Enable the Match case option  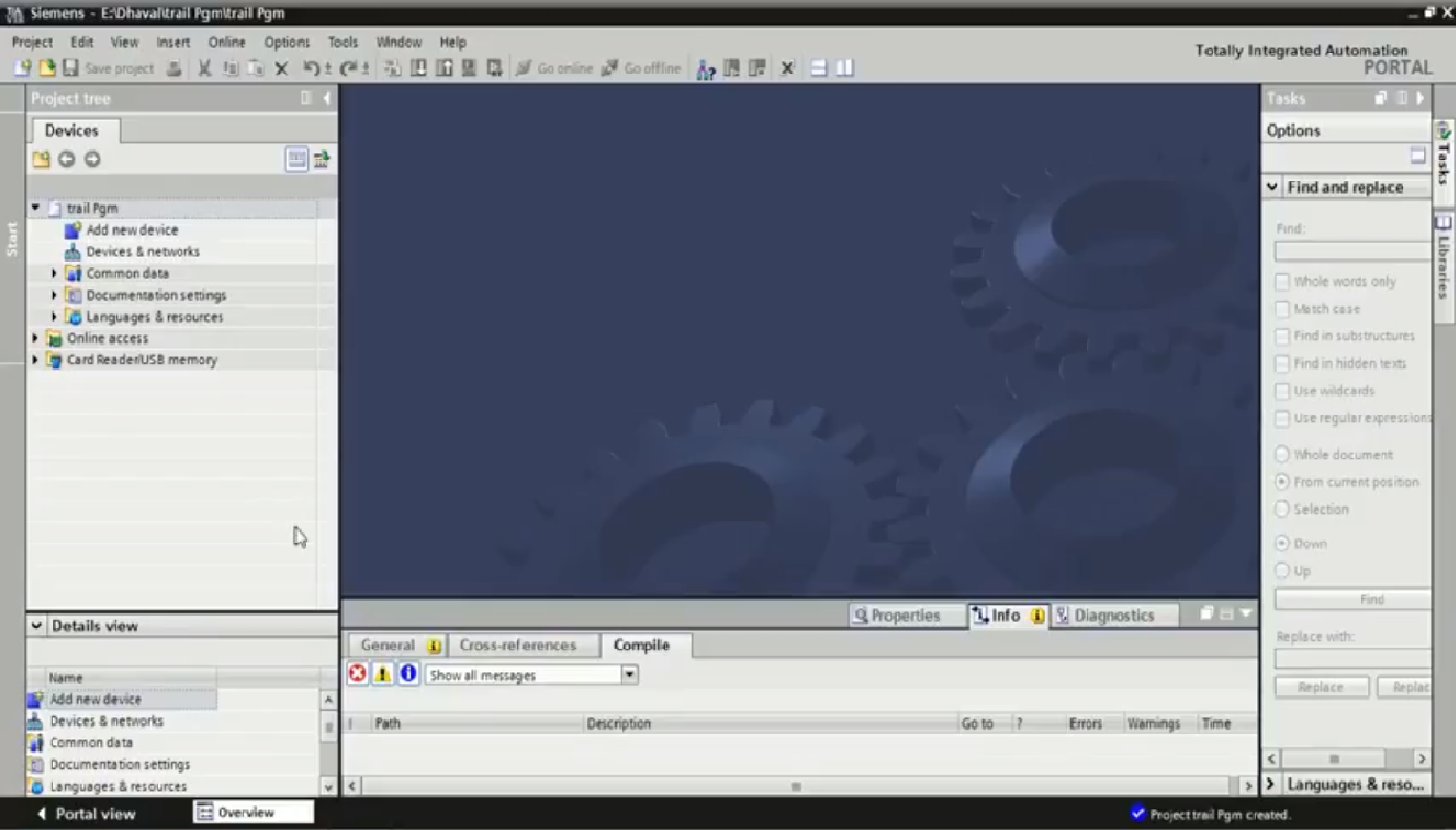(x=1282, y=309)
